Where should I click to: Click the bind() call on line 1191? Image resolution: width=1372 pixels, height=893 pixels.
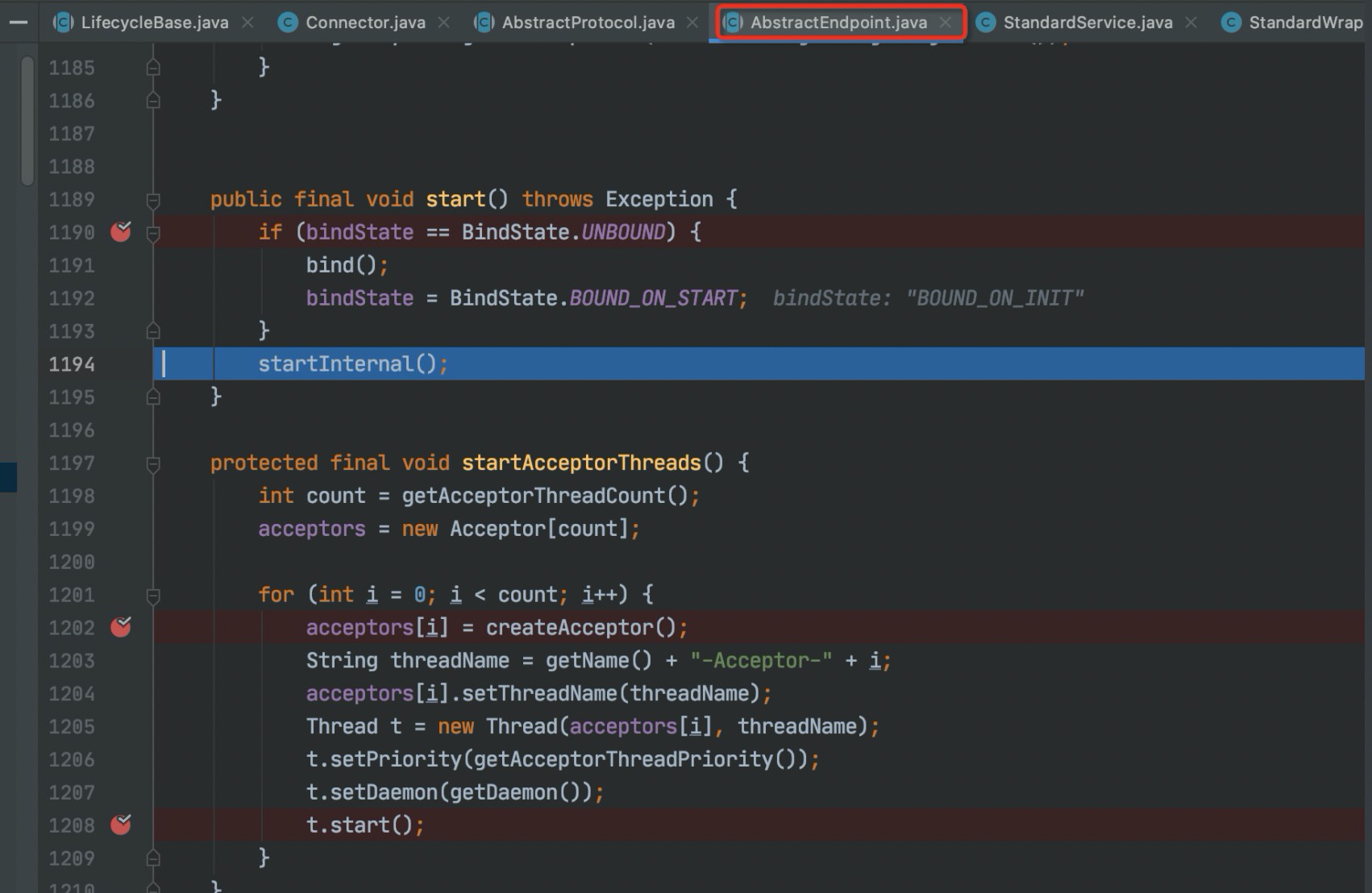pyautogui.click(x=342, y=265)
